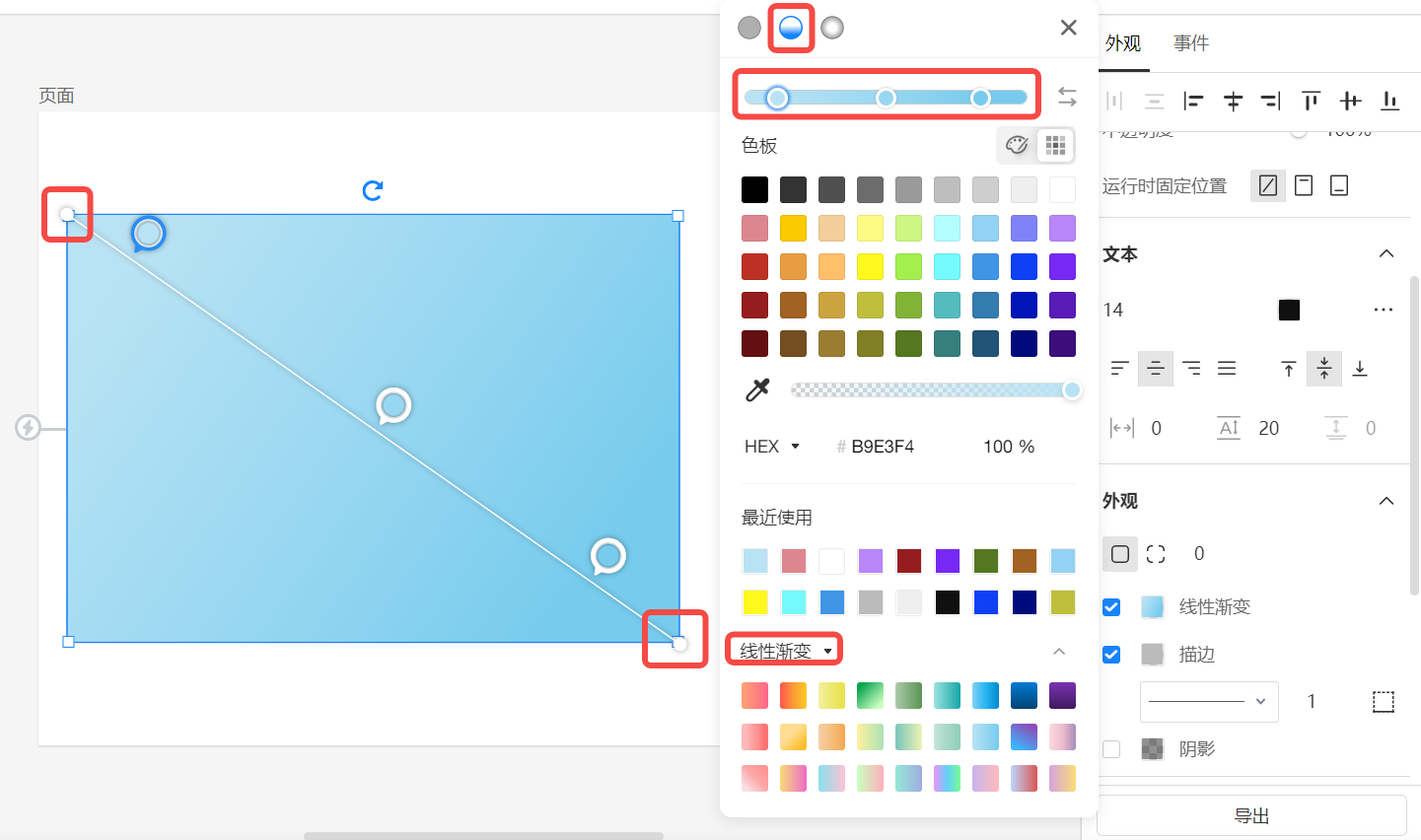
Task: Select middle gradient stop on slider
Action: (886, 98)
